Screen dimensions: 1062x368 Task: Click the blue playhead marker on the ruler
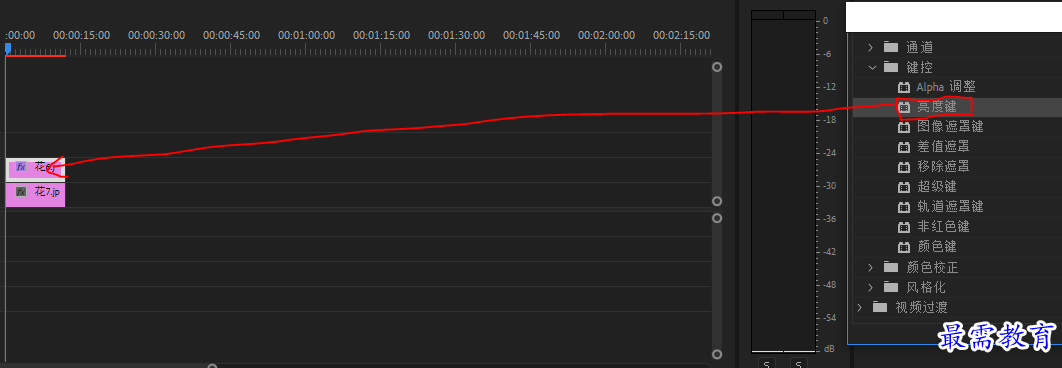click(x=7, y=49)
